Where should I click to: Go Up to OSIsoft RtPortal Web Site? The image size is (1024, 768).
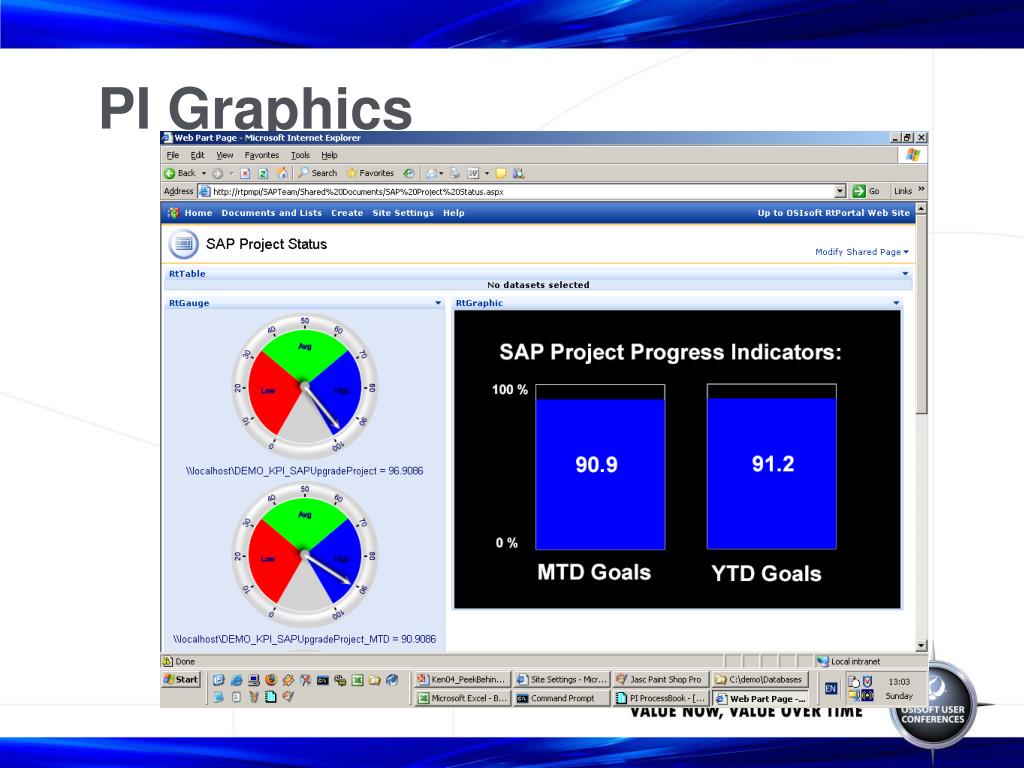(833, 213)
